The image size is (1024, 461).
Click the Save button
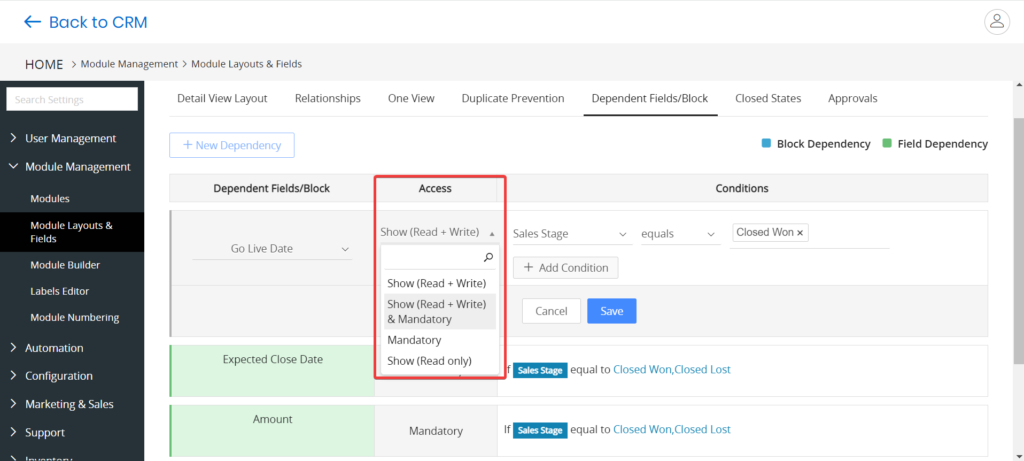[x=611, y=311]
